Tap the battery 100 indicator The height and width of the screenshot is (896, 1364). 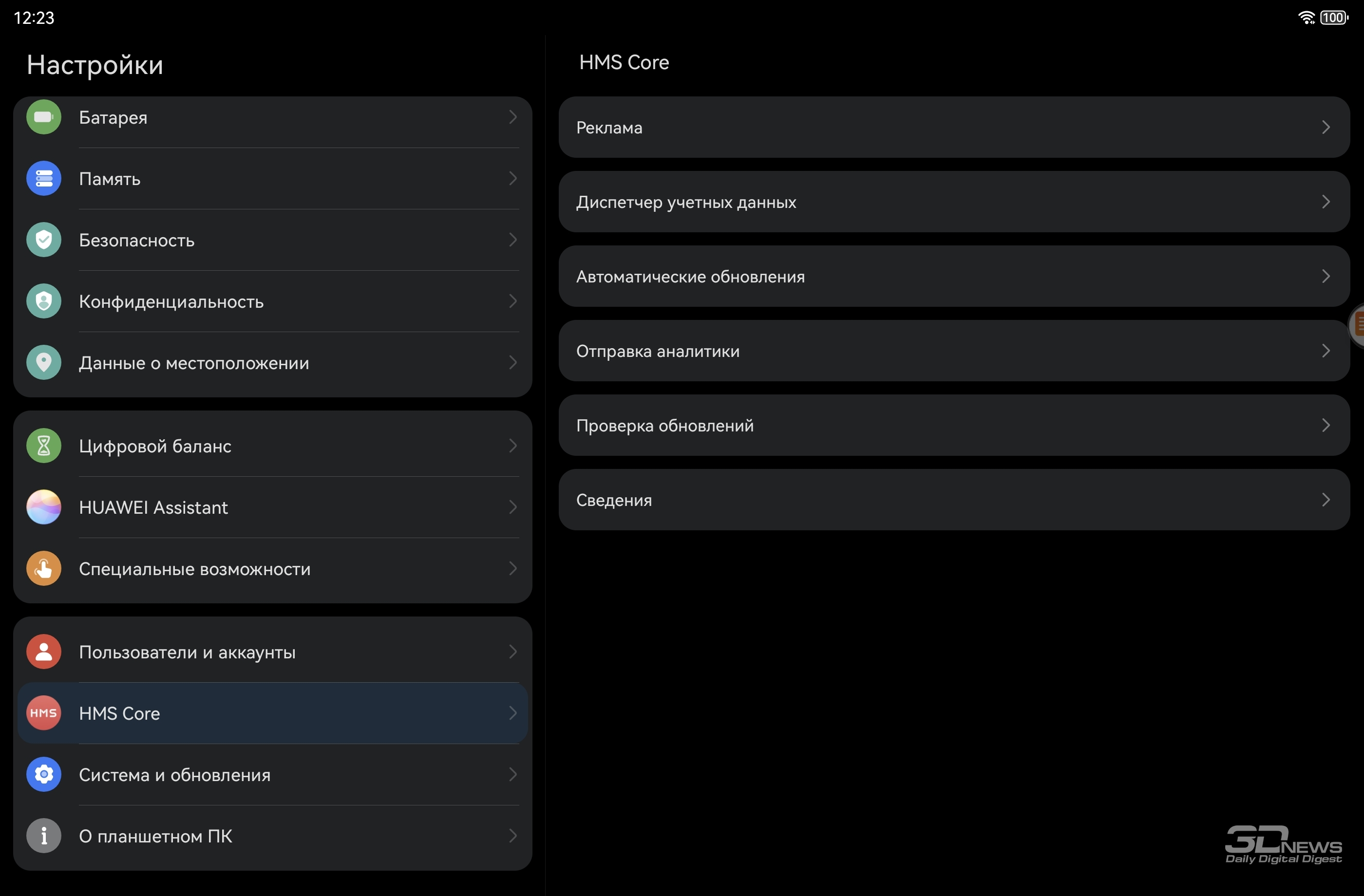tap(1334, 18)
